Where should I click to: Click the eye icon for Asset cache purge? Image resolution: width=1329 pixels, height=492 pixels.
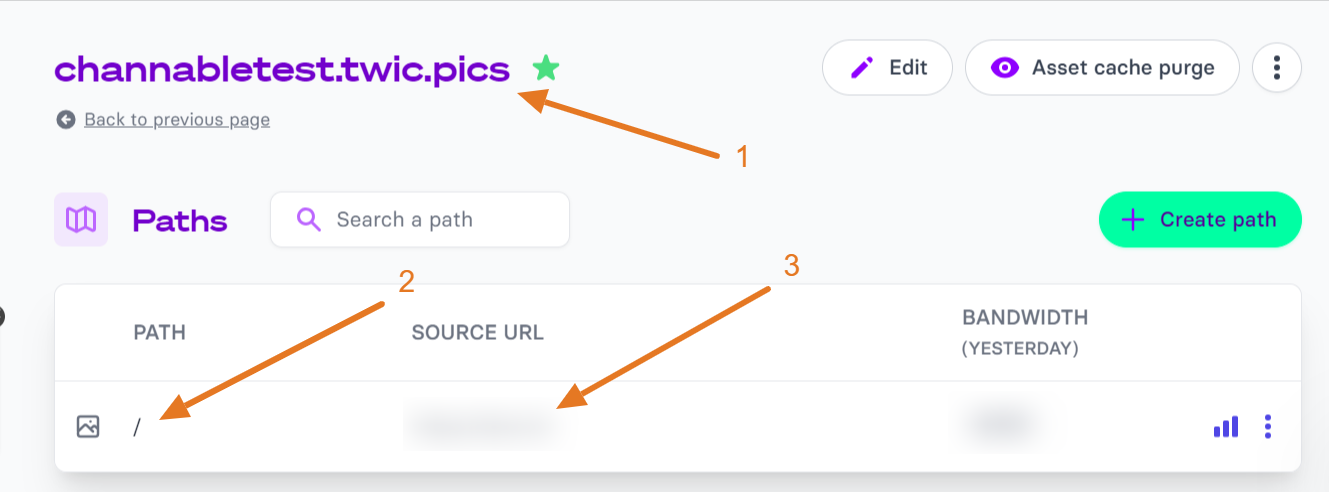[1004, 68]
